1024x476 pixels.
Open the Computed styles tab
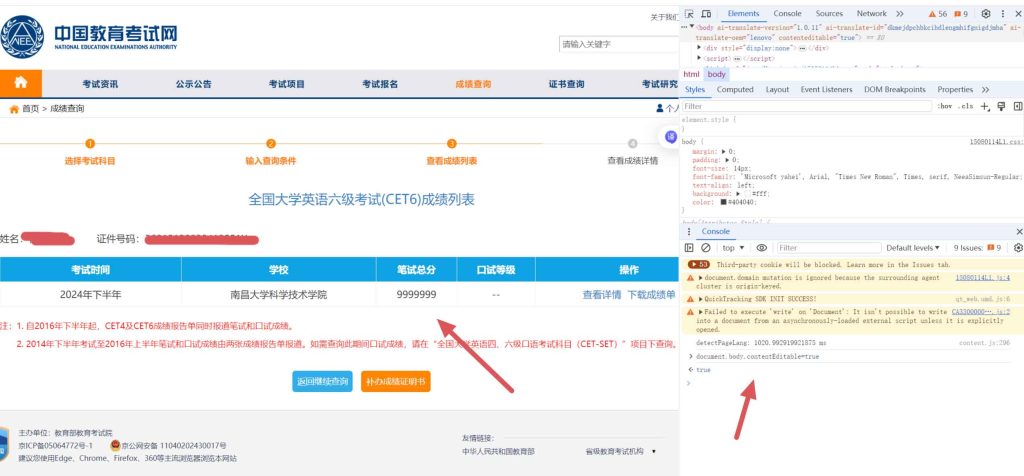click(x=735, y=89)
